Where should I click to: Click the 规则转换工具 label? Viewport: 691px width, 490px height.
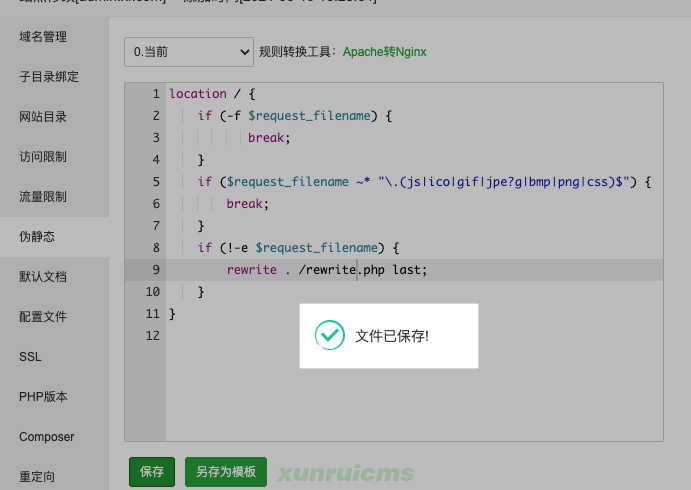tap(297, 52)
